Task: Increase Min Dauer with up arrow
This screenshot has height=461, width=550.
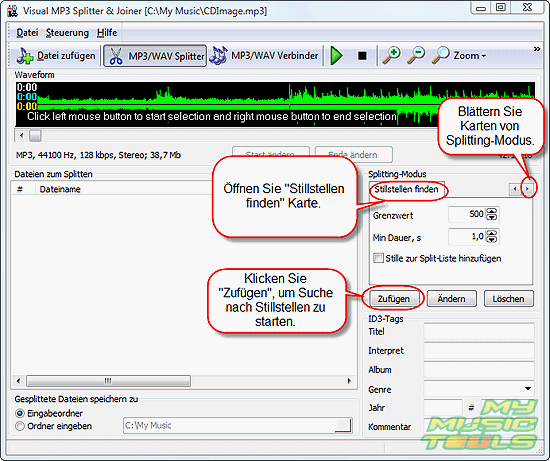Action: tap(492, 233)
